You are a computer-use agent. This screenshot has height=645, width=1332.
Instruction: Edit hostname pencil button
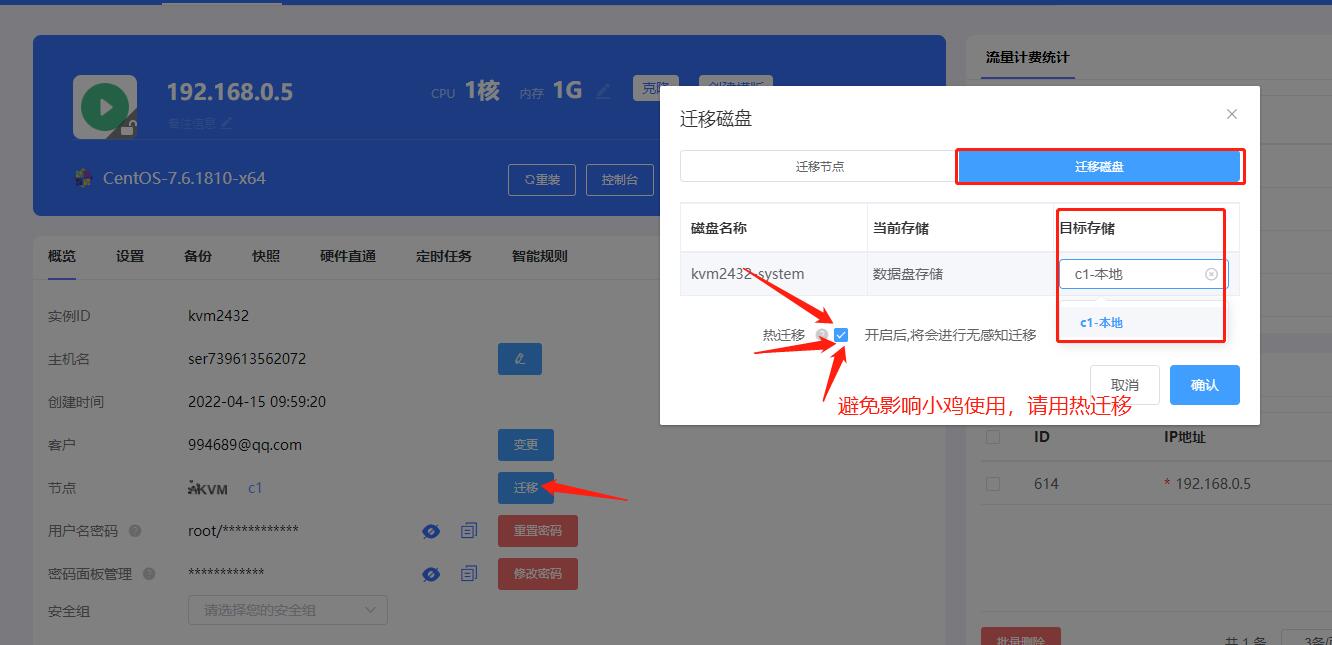(520, 359)
